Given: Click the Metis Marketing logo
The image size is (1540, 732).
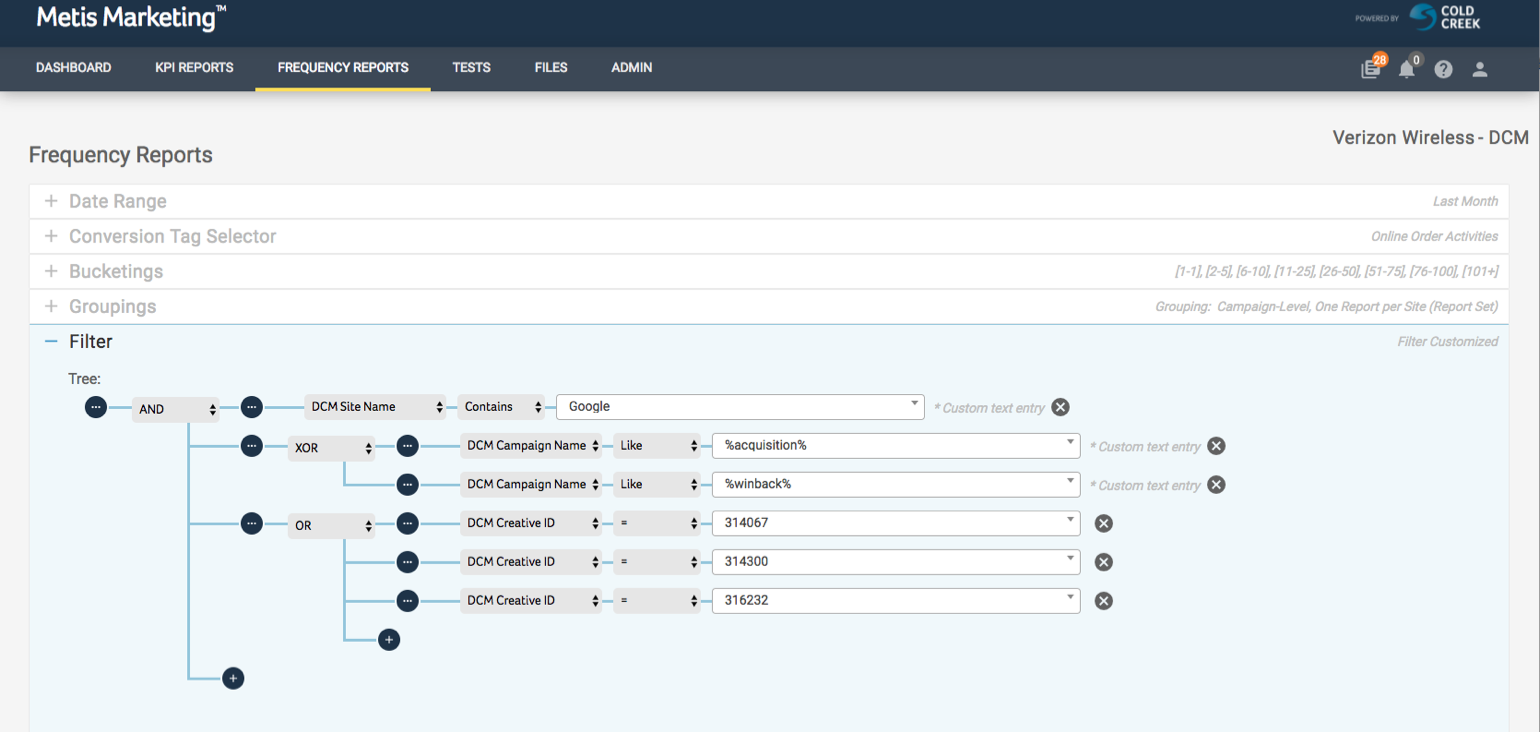Looking at the screenshot, I should (131, 18).
